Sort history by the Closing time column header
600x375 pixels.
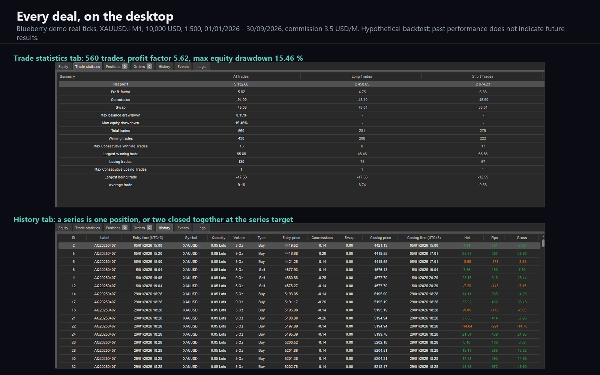pos(424,238)
